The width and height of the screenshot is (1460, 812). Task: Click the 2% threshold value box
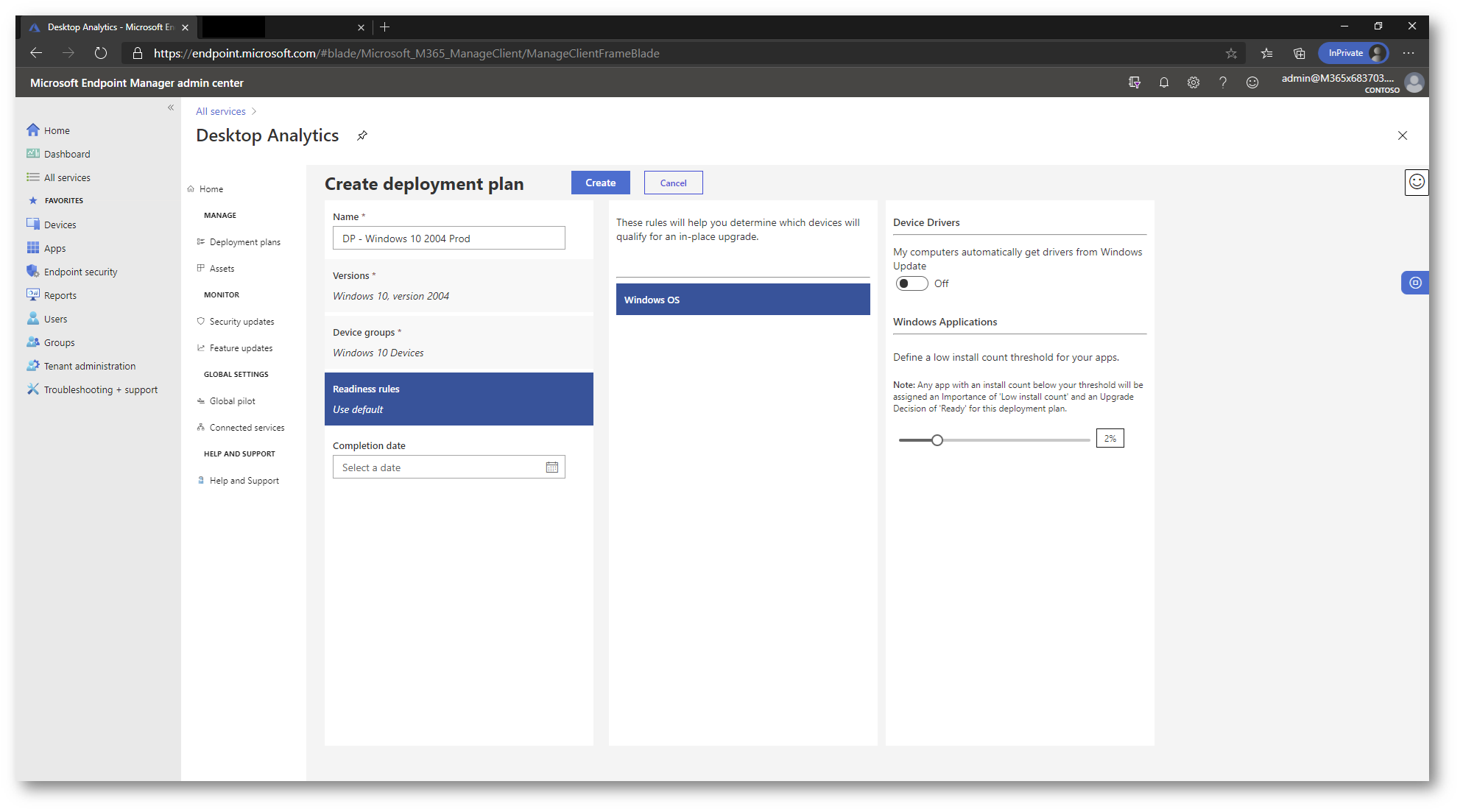coord(1110,439)
